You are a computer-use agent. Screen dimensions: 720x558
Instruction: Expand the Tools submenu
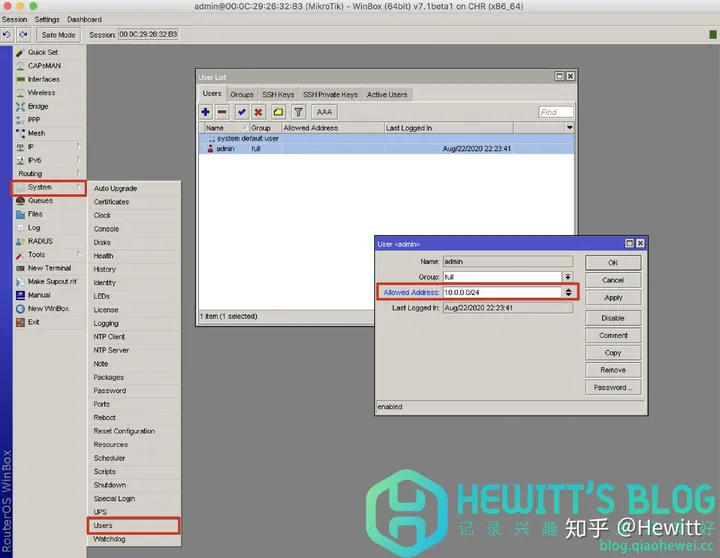tap(49, 255)
